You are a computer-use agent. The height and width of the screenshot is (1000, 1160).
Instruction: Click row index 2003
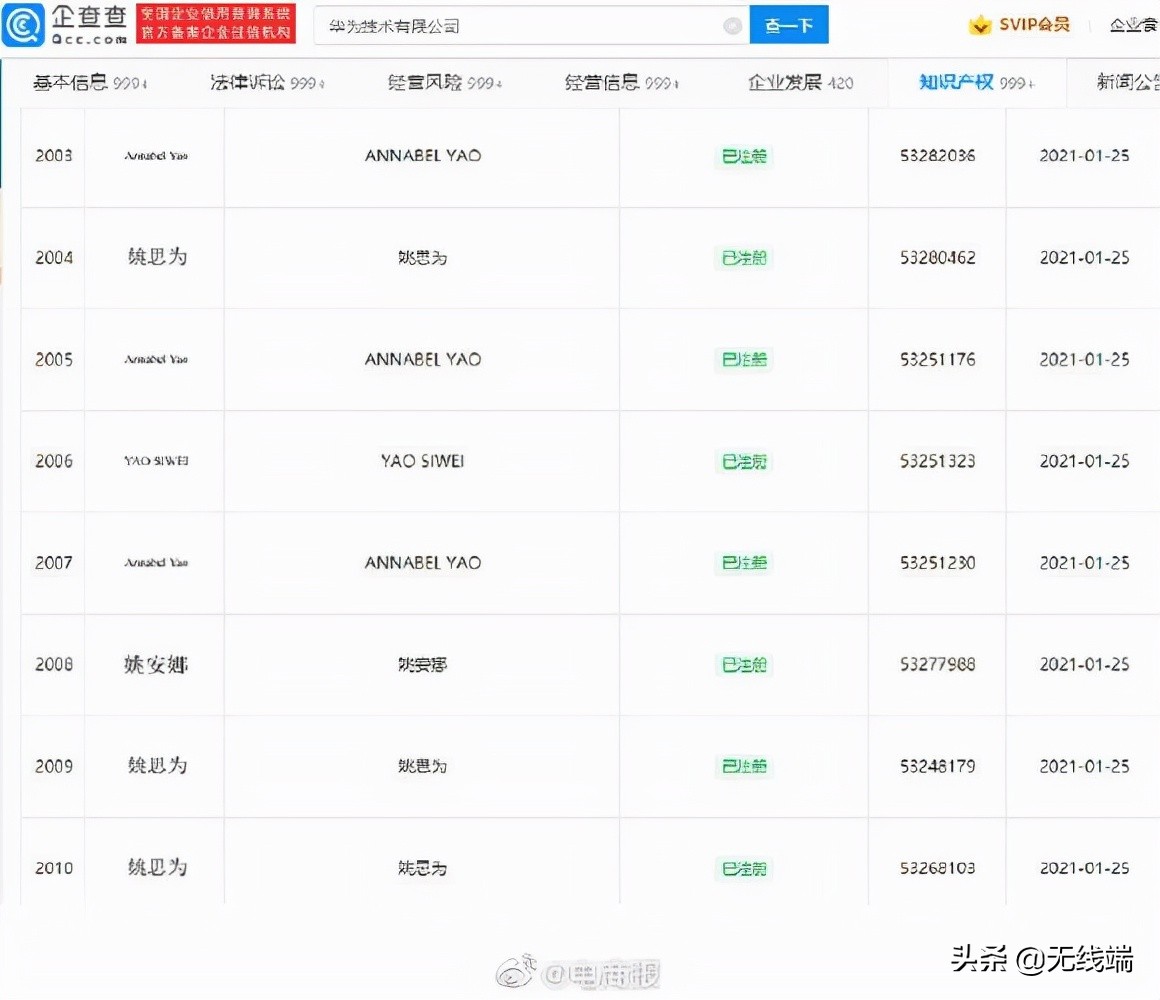(54, 155)
